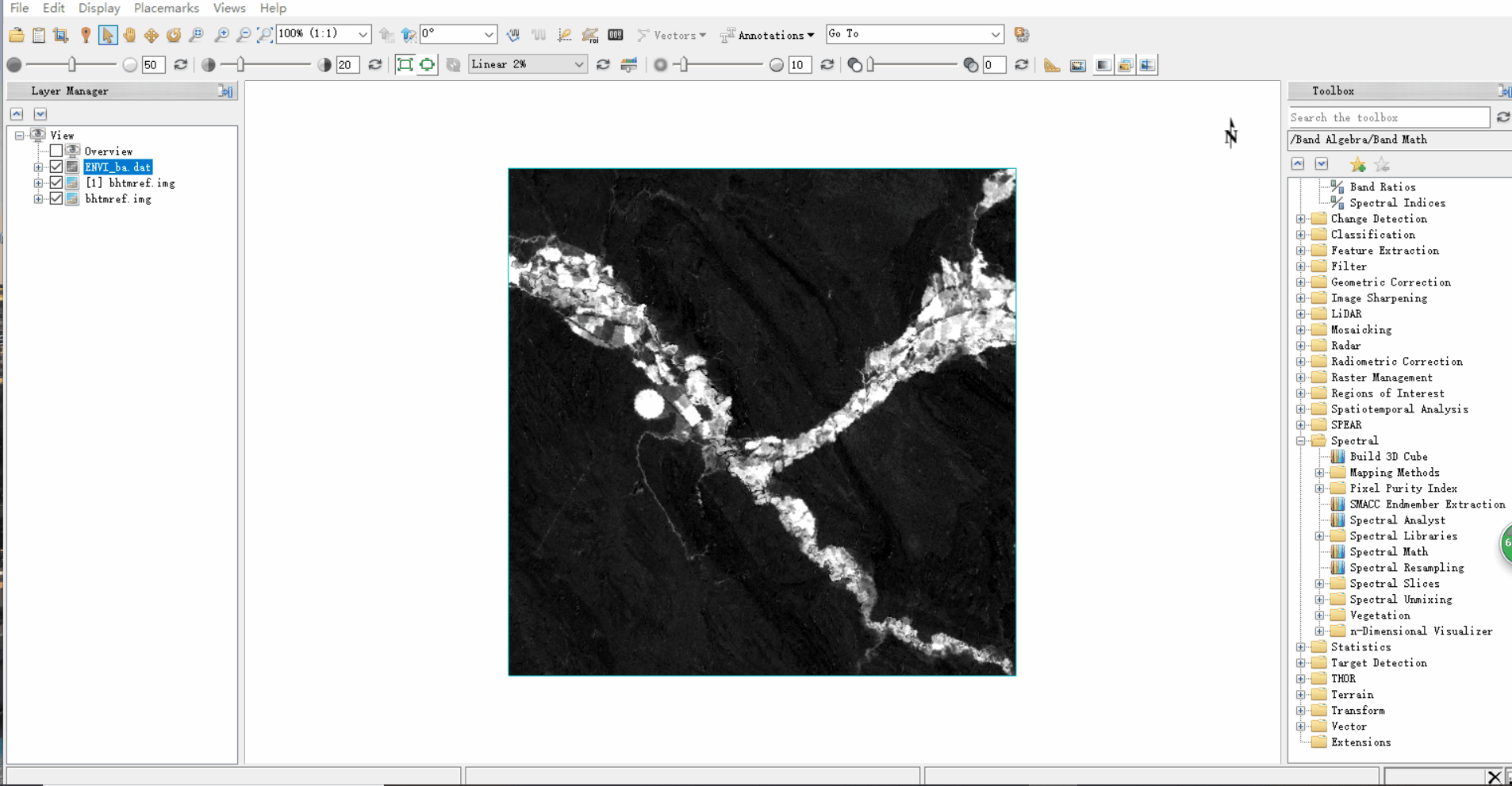The height and width of the screenshot is (786, 1512).
Task: Open the histogram stretch dialog icon
Action: pos(629,65)
